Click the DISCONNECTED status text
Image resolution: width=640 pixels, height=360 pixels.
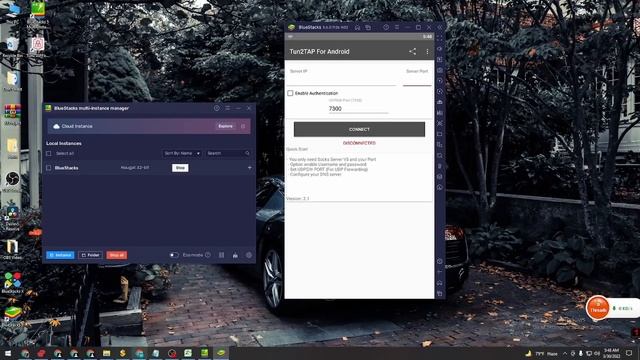coord(359,143)
